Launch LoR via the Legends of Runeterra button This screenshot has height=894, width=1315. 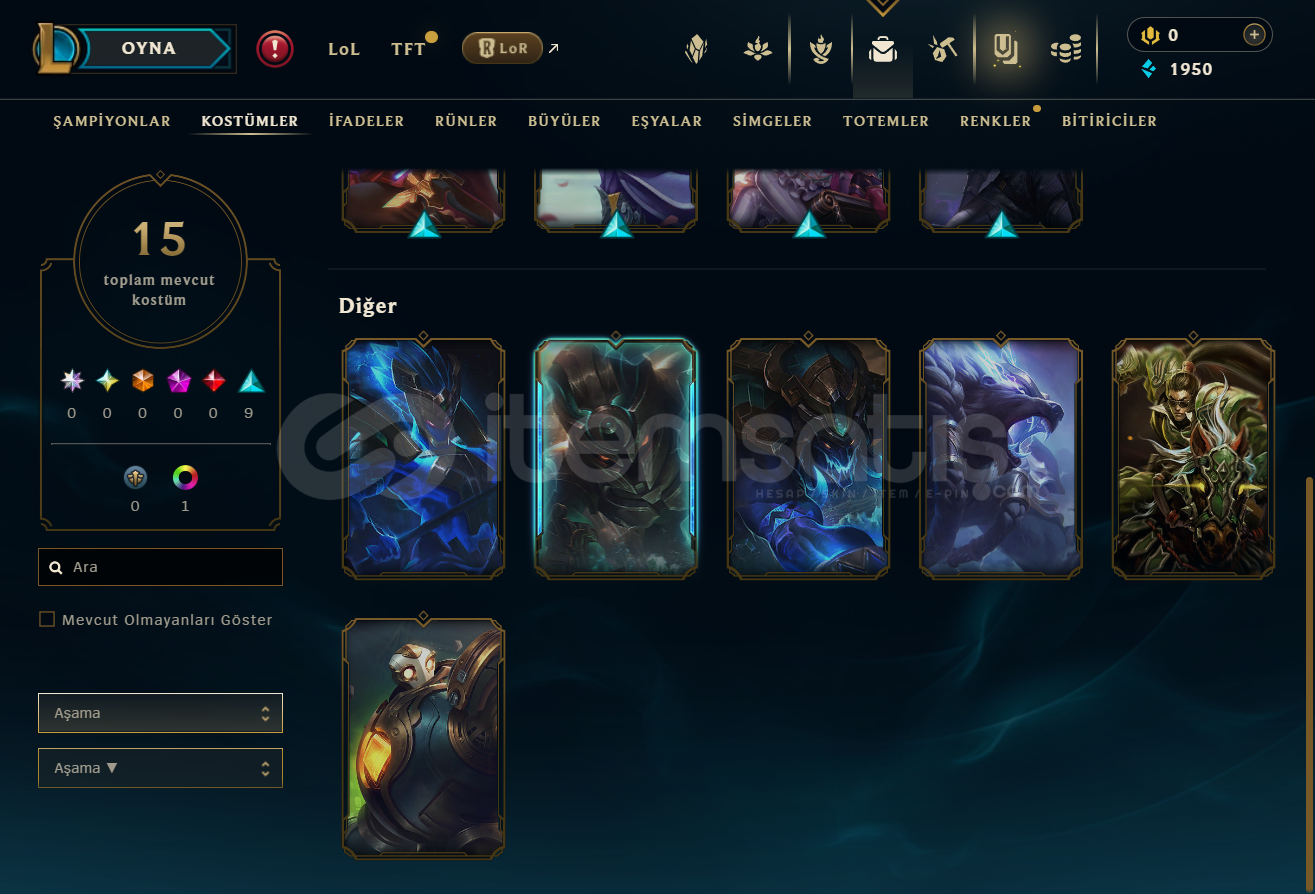pos(502,48)
